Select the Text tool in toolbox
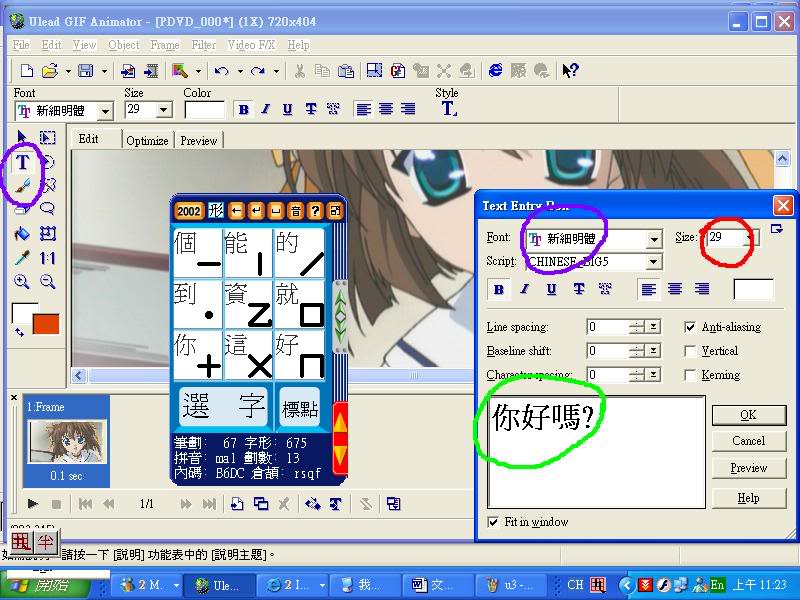 point(22,161)
